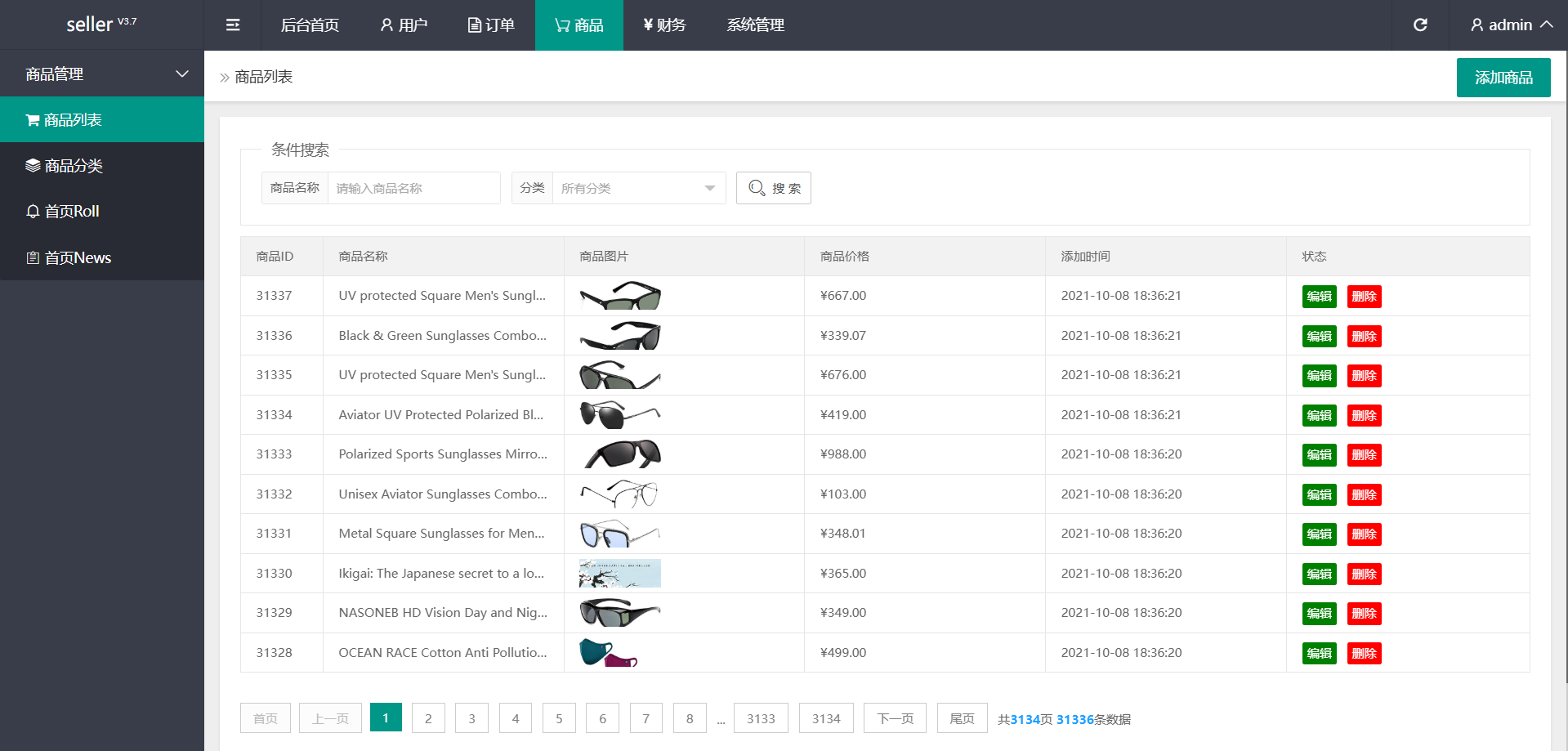This screenshot has width=1568, height=751.
Task: Expand the 所有分类 category dropdown
Action: tap(638, 188)
